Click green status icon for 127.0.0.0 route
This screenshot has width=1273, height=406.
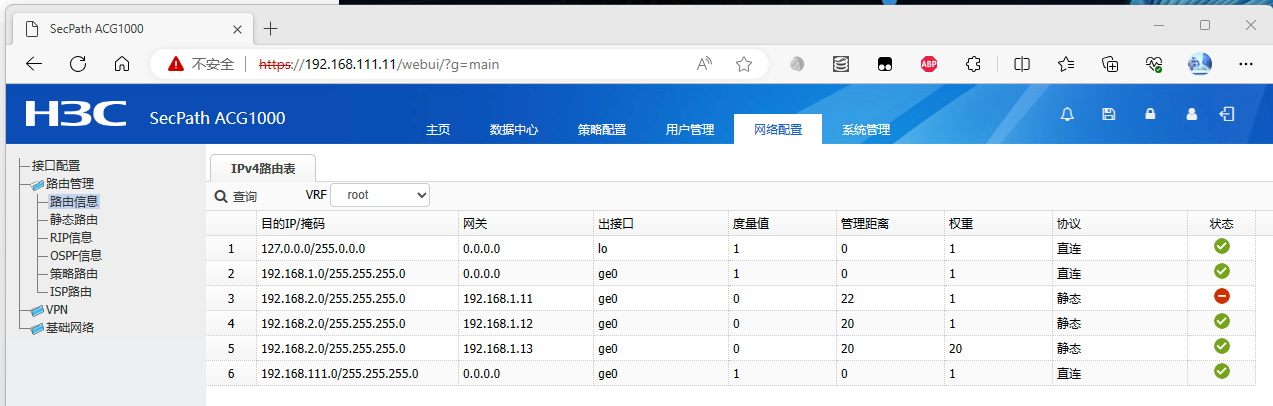pos(1221,246)
